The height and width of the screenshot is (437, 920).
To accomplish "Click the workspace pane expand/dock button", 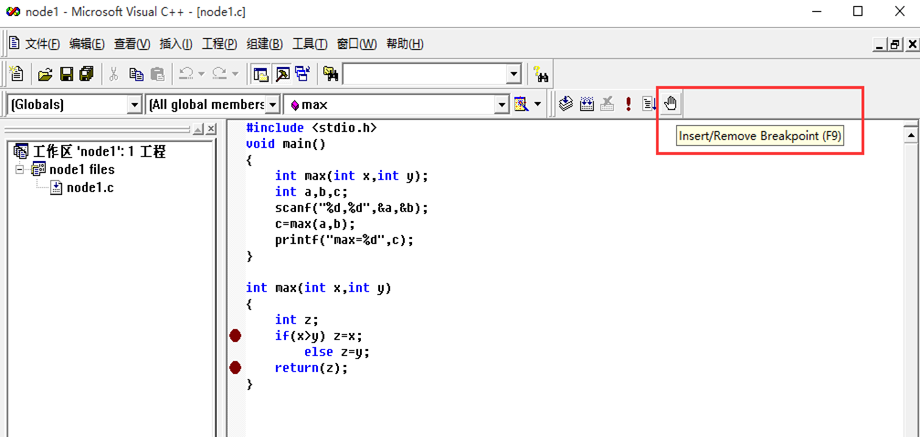I will click(198, 129).
